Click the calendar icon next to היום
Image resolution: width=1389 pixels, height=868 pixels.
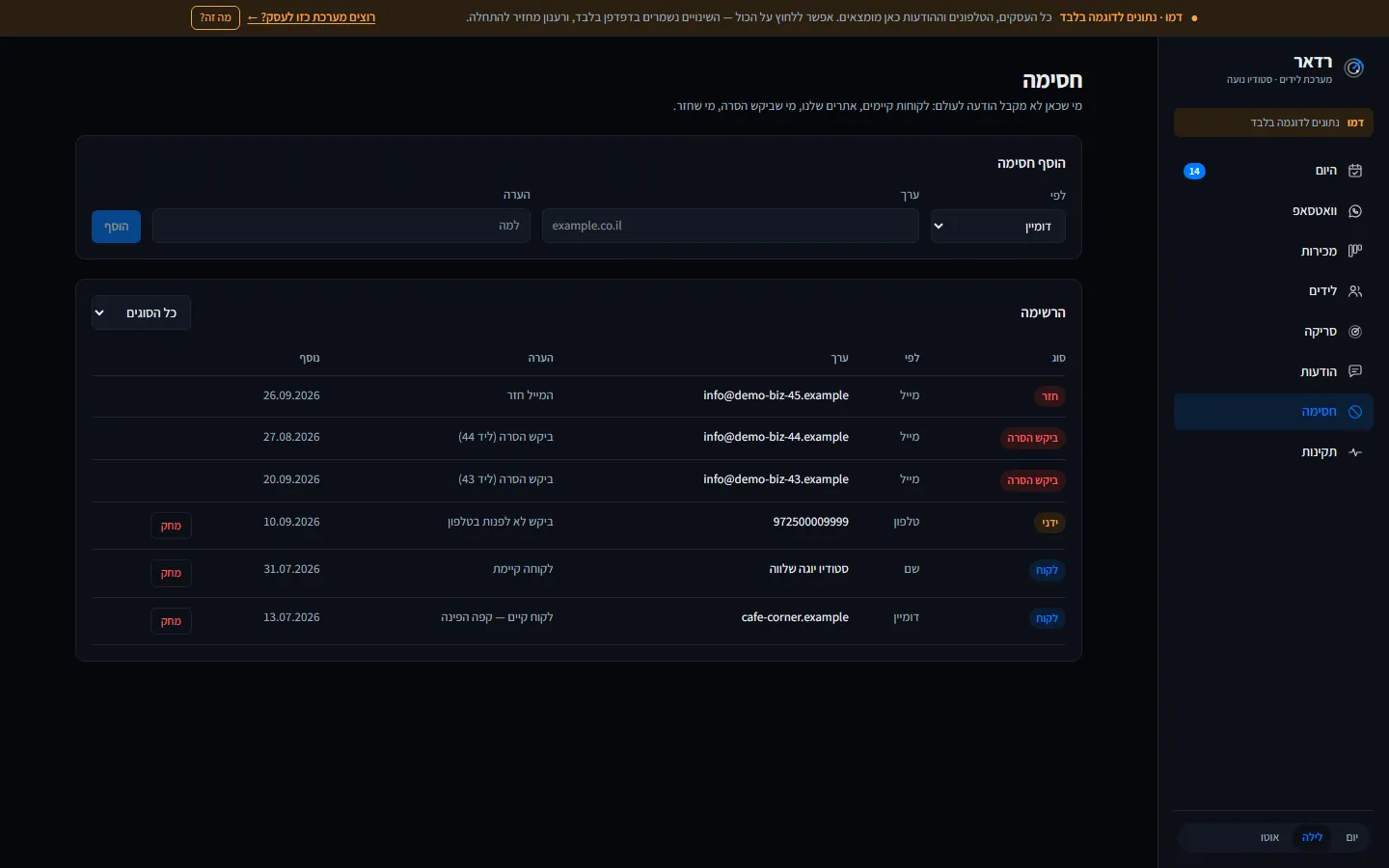[x=1355, y=171]
